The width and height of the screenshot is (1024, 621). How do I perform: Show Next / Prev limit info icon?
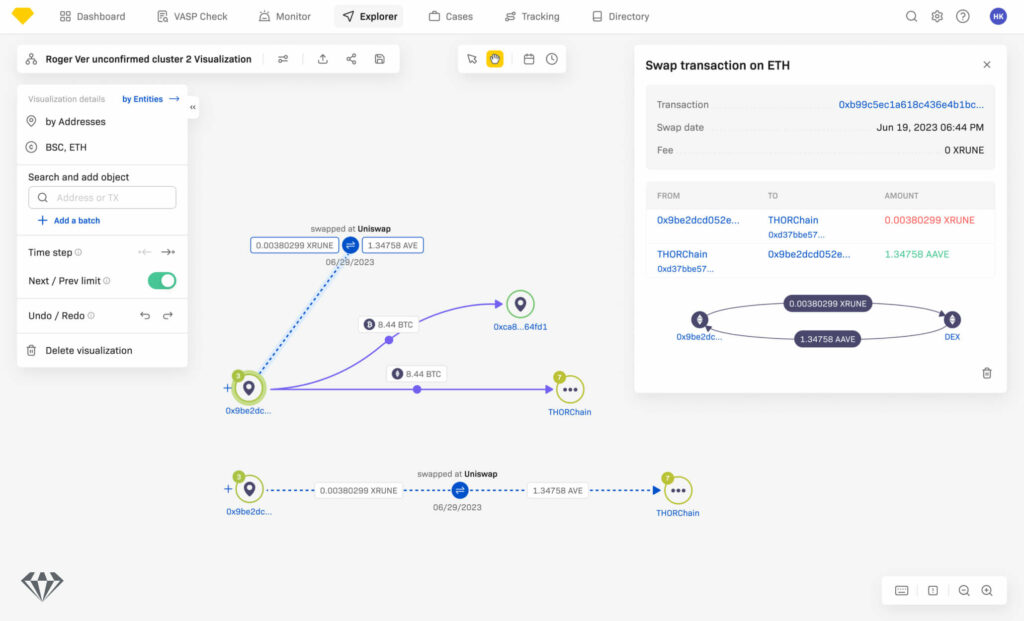[x=106, y=281]
